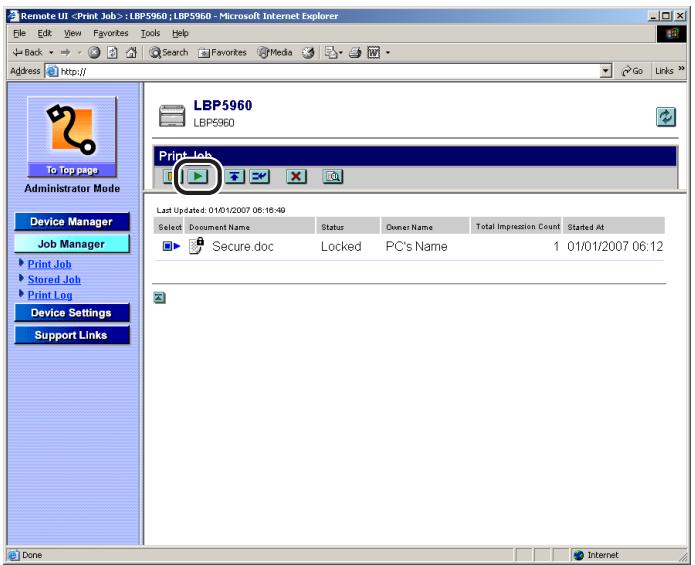The height and width of the screenshot is (565, 695).
Task: Click the secured document icon for Secure.doc
Action: pyautogui.click(x=196, y=245)
